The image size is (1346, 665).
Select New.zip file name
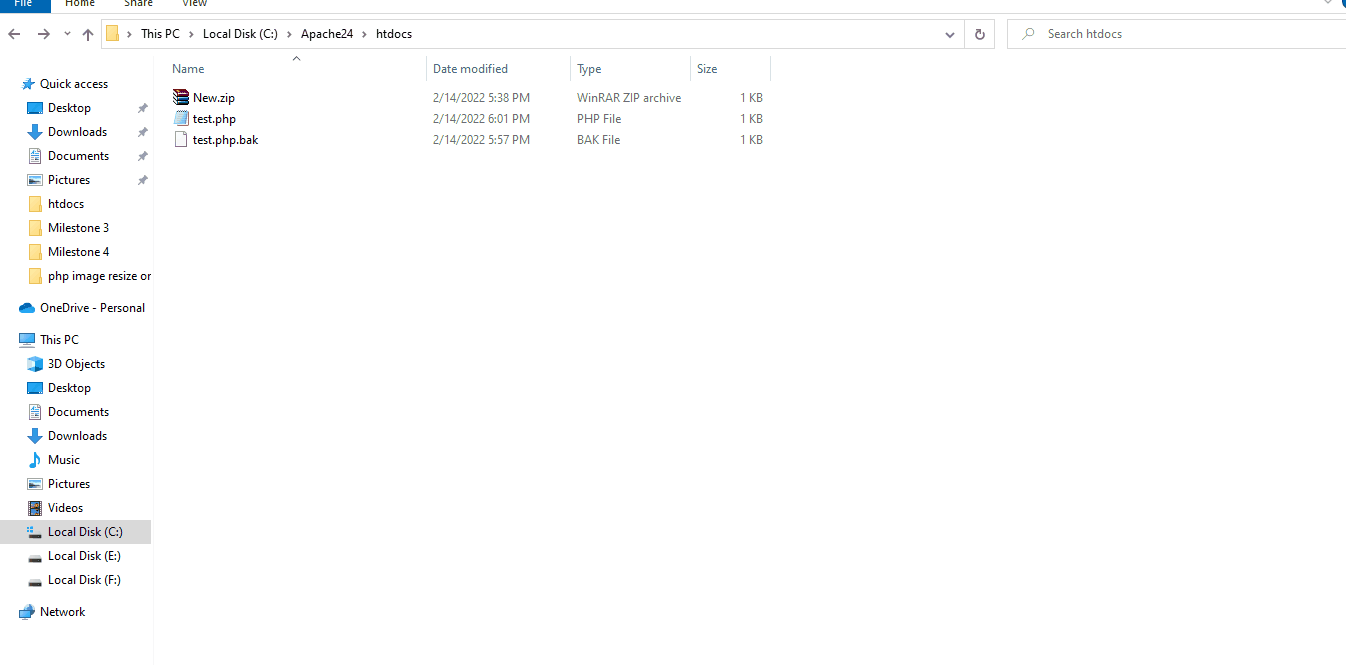point(214,97)
